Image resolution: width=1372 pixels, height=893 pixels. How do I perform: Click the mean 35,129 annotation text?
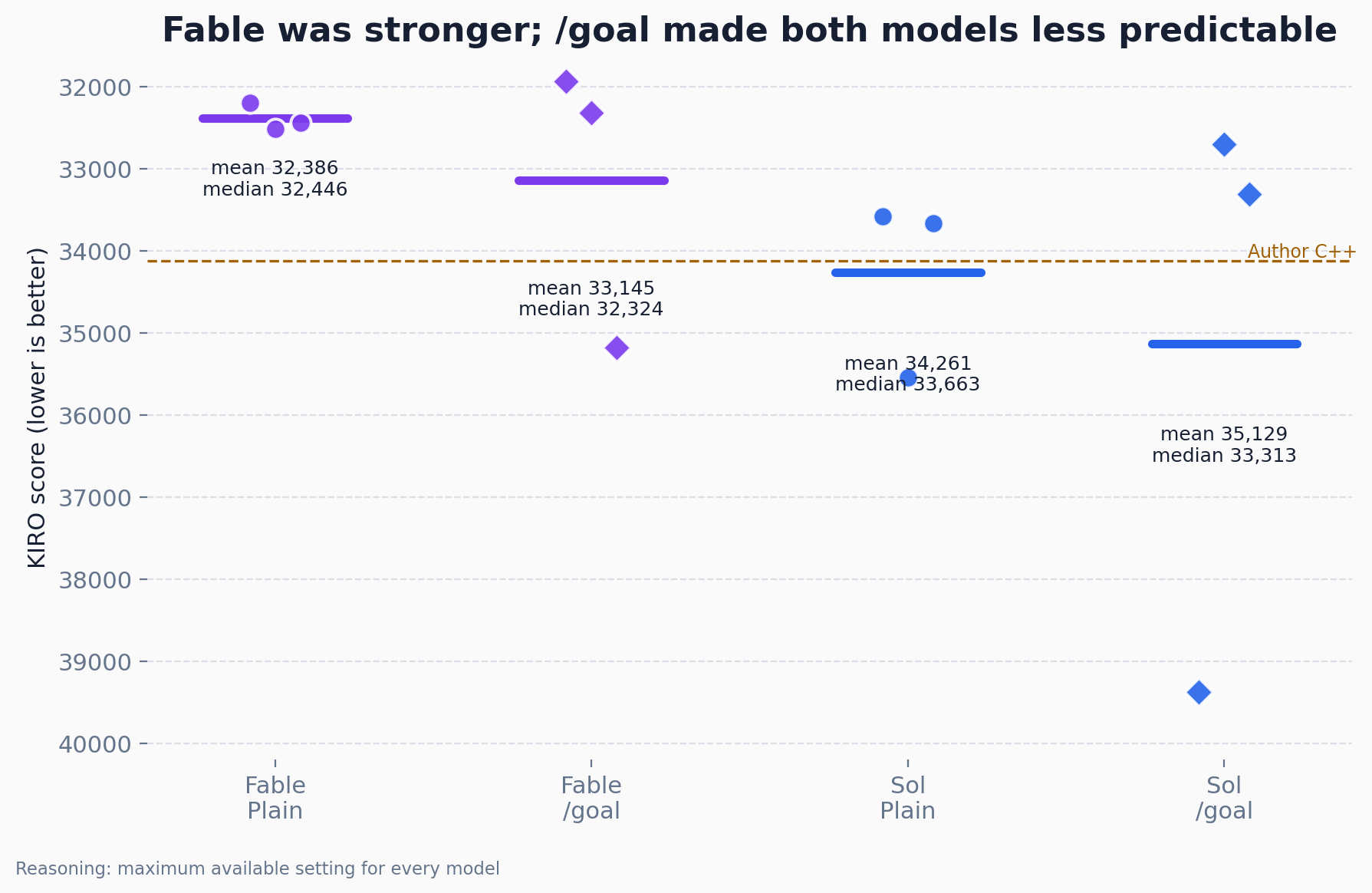[x=1224, y=434]
